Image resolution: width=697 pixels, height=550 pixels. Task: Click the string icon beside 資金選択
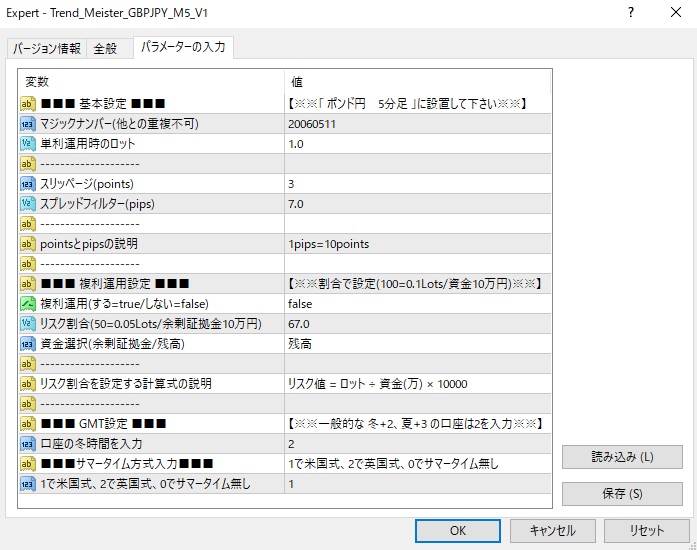click(x=28, y=344)
